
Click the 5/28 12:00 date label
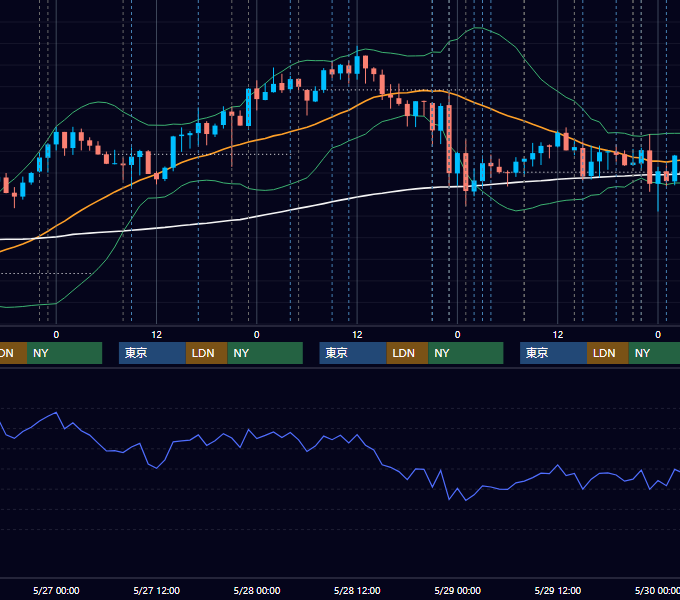[357, 590]
